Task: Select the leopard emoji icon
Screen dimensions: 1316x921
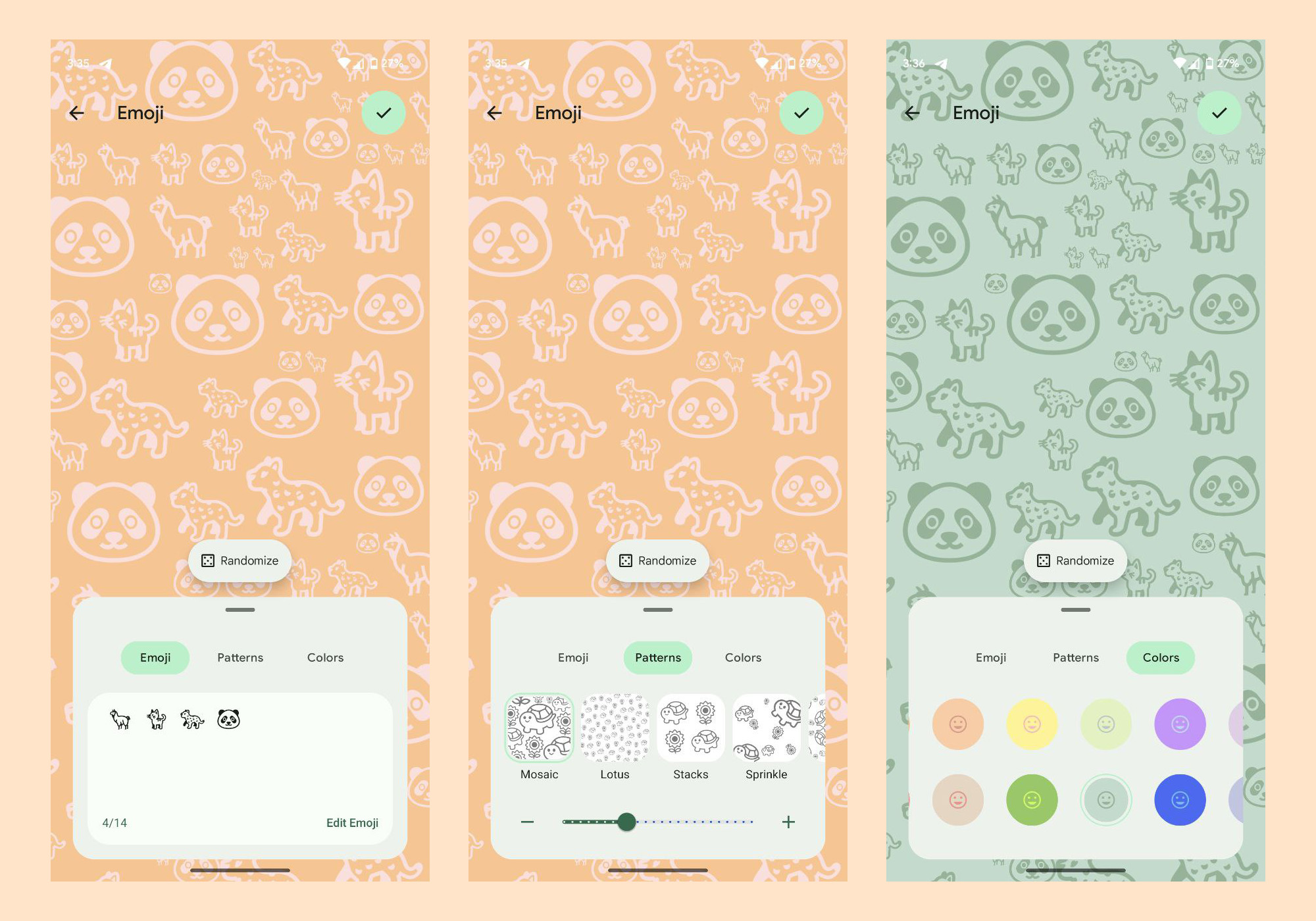Action: pyautogui.click(x=192, y=717)
